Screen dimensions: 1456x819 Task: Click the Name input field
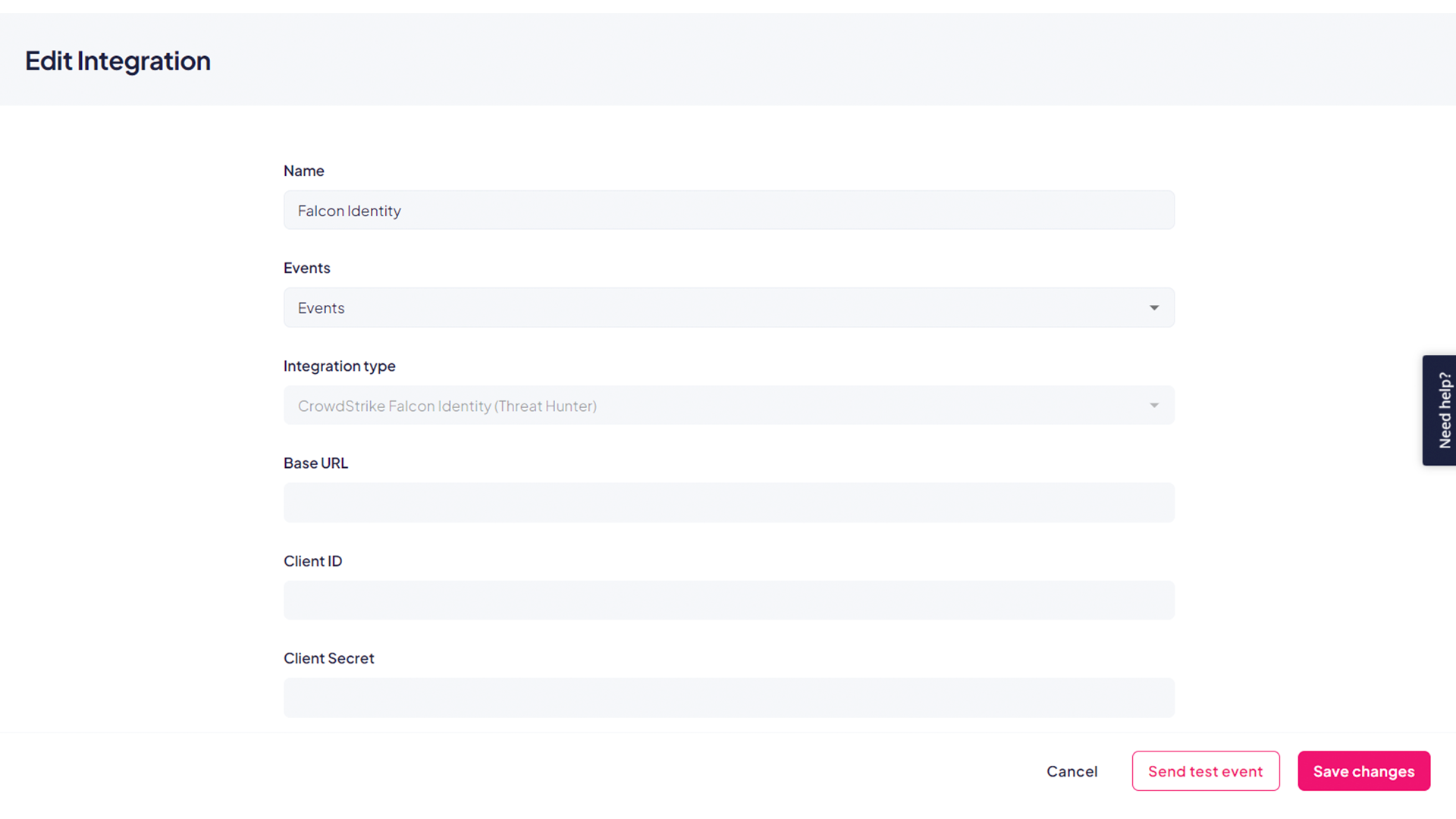point(729,210)
